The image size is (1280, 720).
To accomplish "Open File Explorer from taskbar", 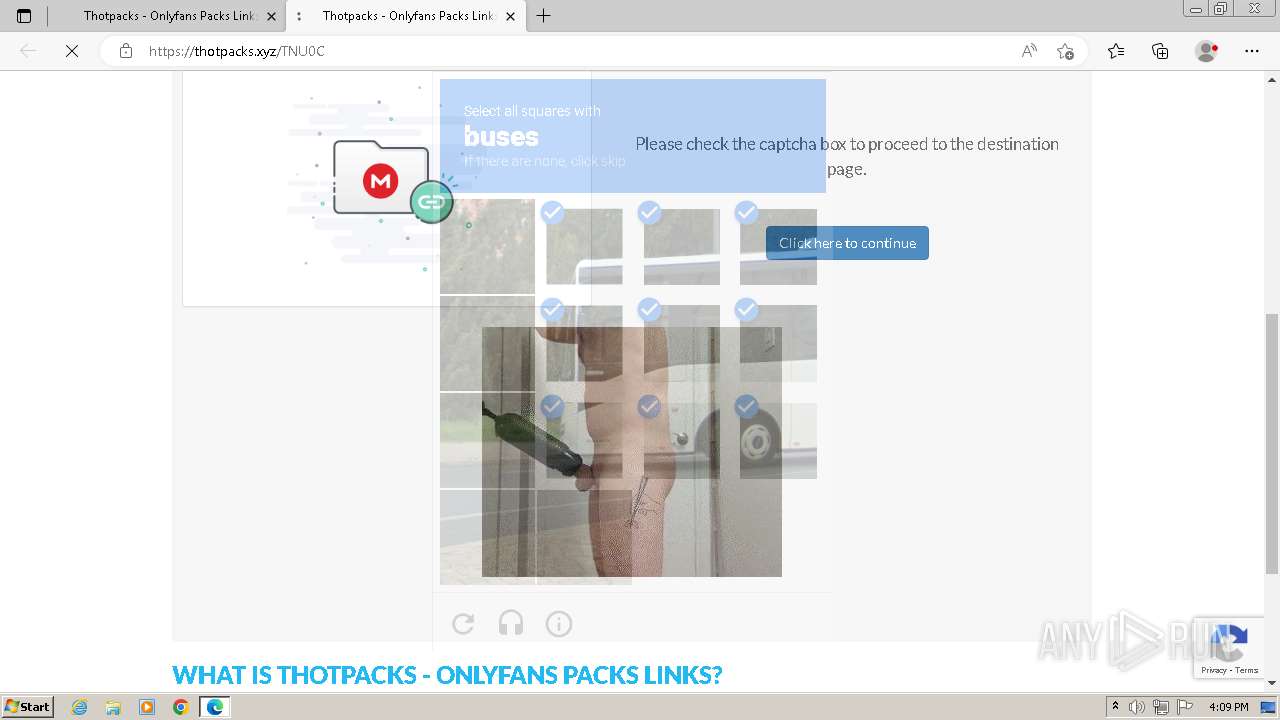I will coord(113,707).
